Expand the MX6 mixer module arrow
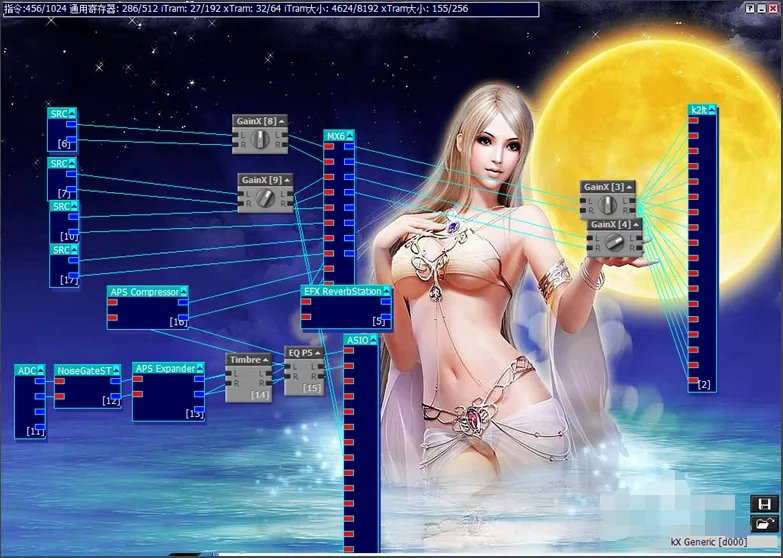 pos(350,136)
